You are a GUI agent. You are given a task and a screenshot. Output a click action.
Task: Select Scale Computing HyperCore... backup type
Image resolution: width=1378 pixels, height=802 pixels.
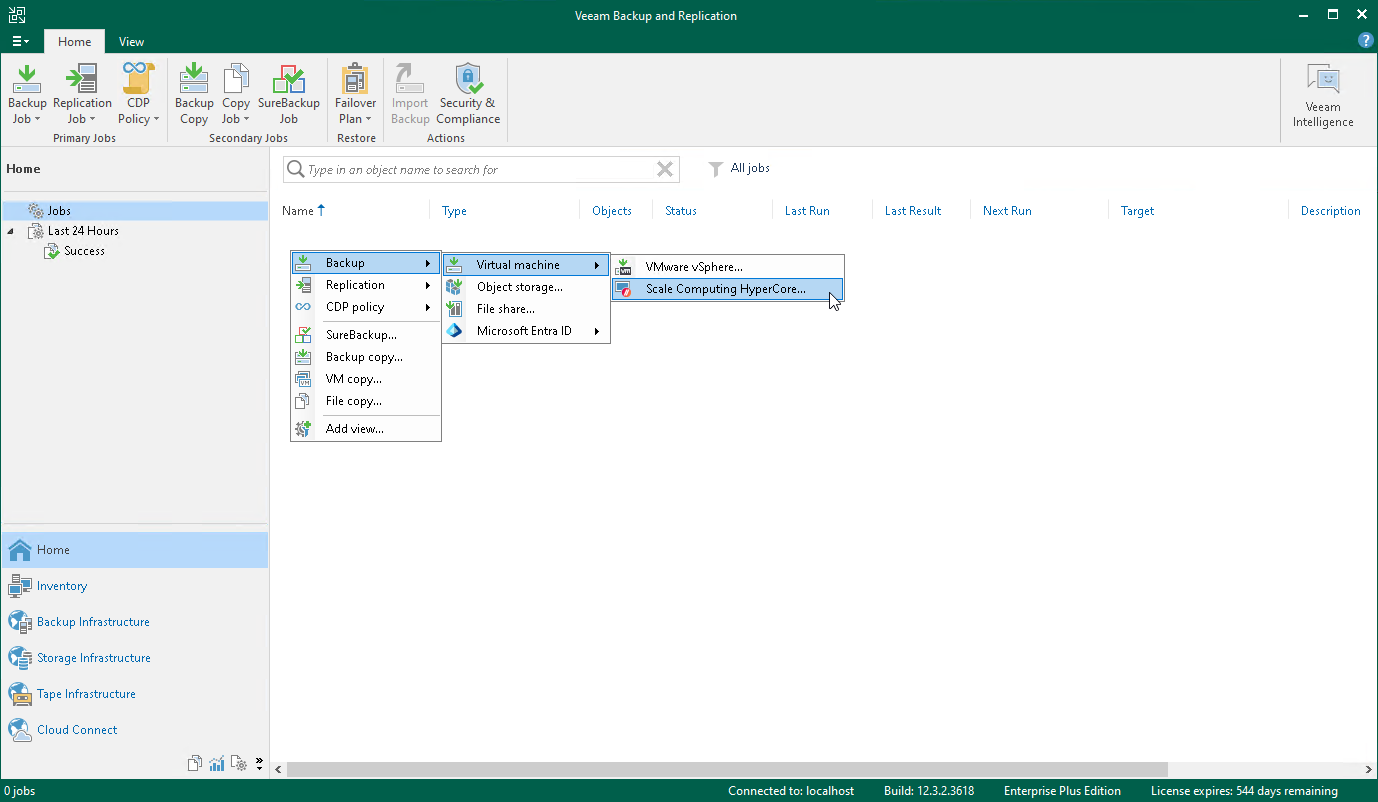pyautogui.click(x=728, y=289)
